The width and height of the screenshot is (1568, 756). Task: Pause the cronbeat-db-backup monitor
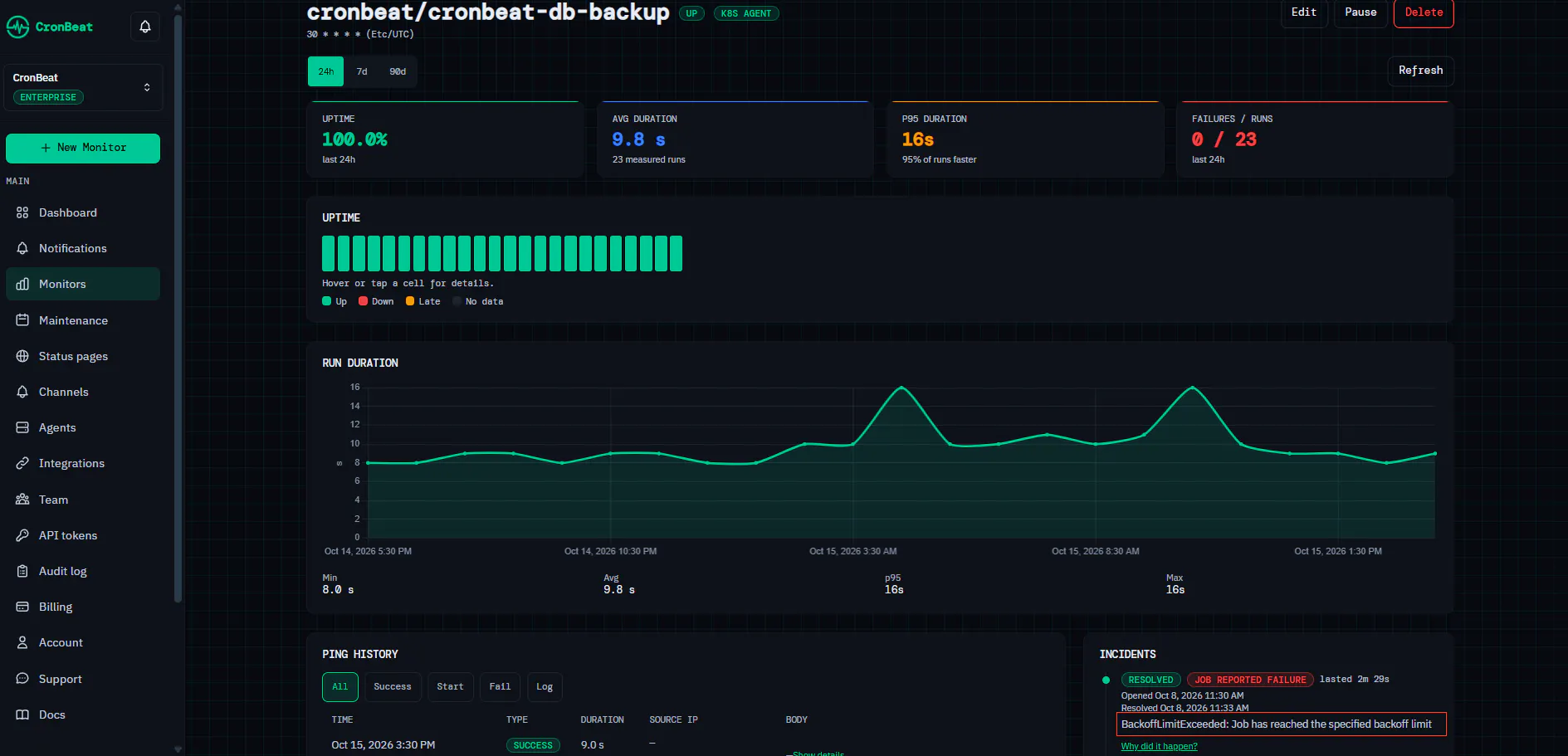click(x=1360, y=12)
